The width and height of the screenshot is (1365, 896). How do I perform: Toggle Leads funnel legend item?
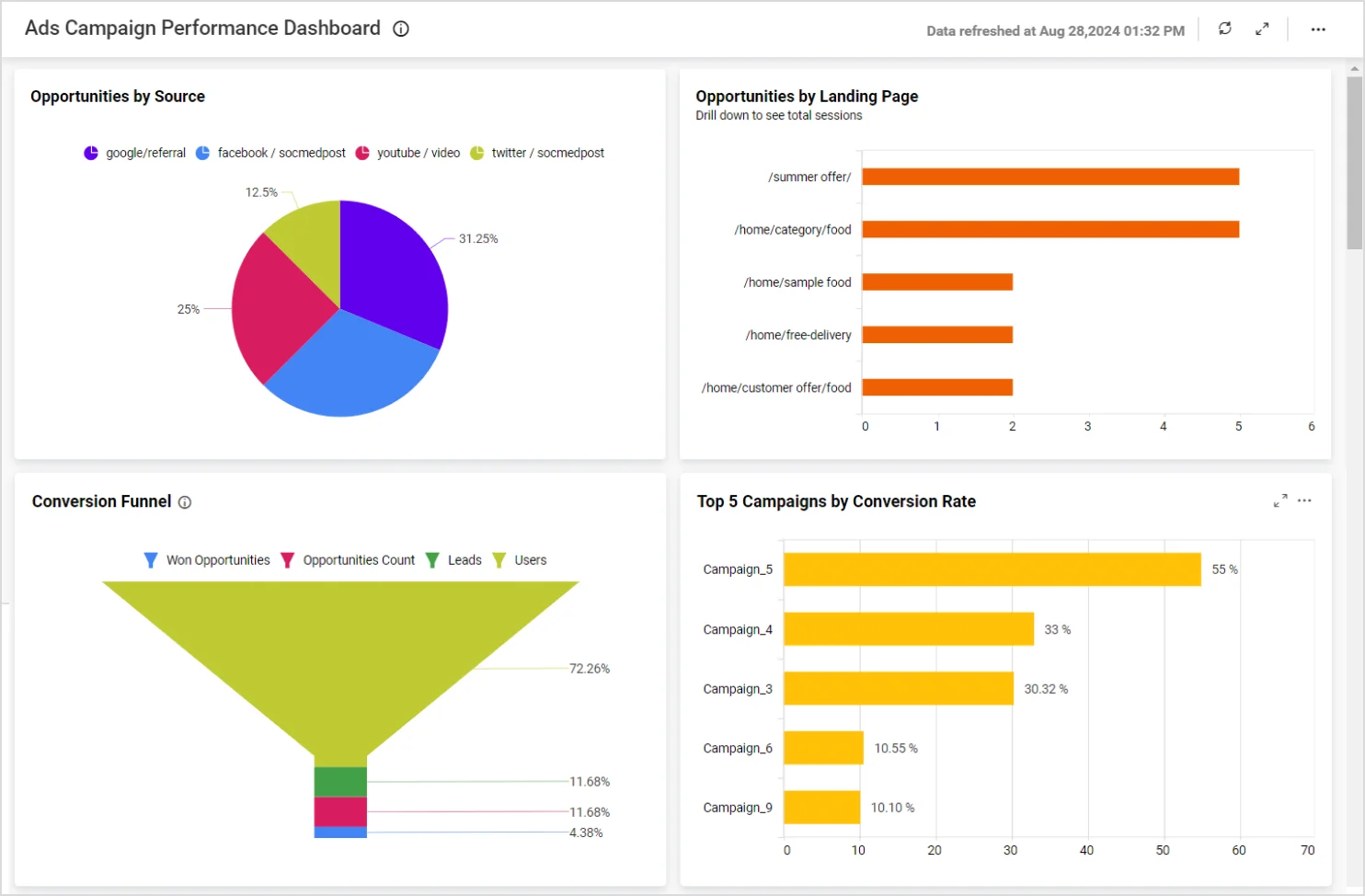(x=454, y=560)
